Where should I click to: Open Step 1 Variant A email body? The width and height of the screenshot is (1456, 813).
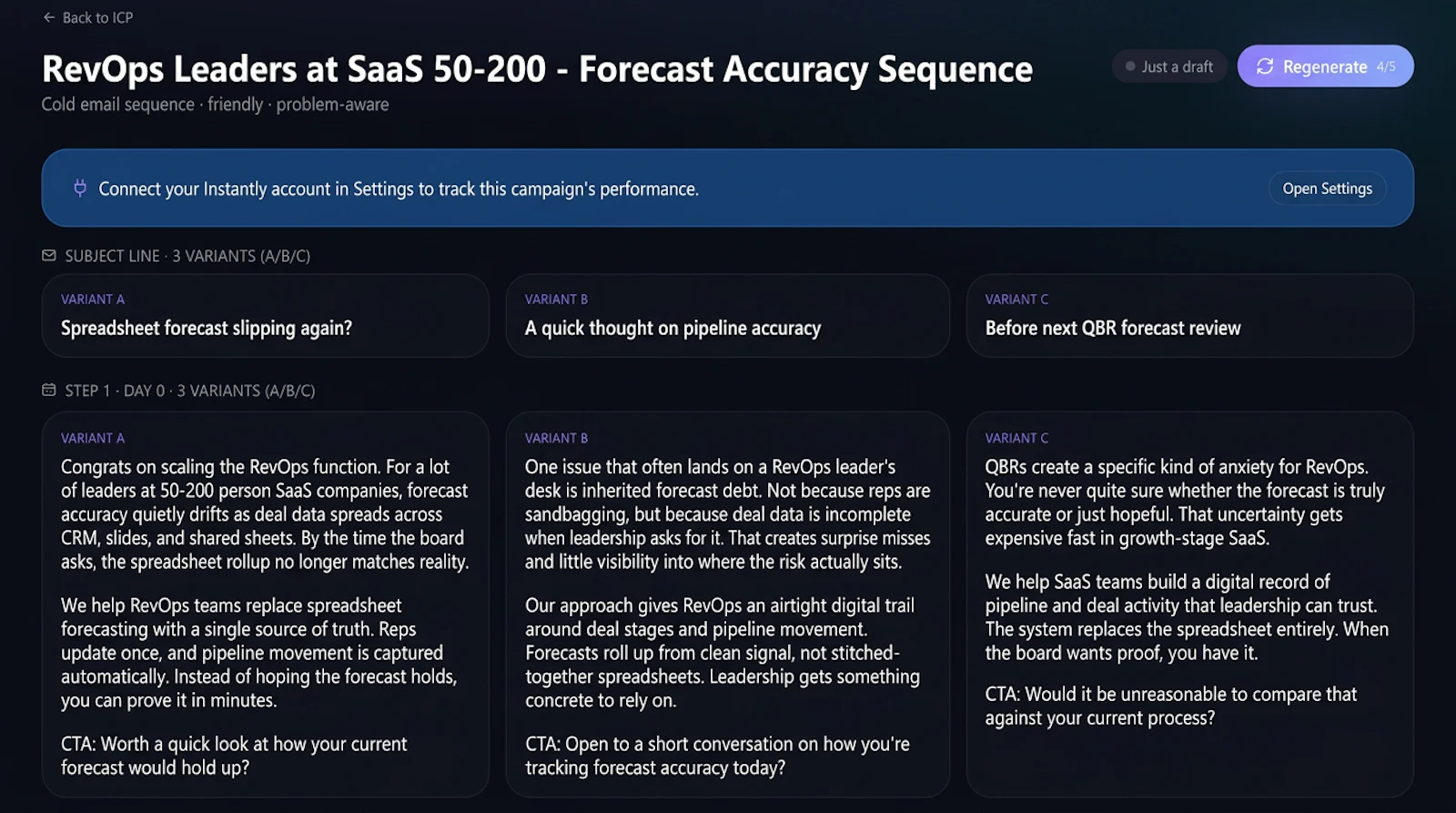pyautogui.click(x=265, y=605)
